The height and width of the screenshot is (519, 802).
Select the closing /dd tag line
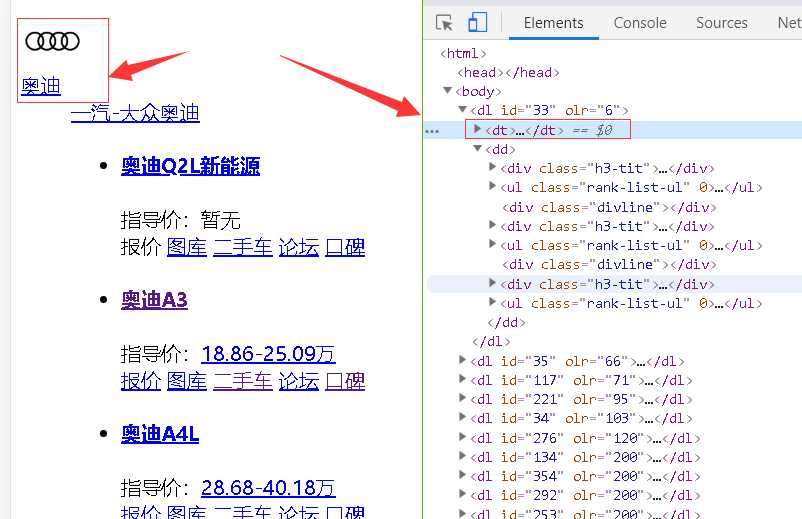[506, 322]
